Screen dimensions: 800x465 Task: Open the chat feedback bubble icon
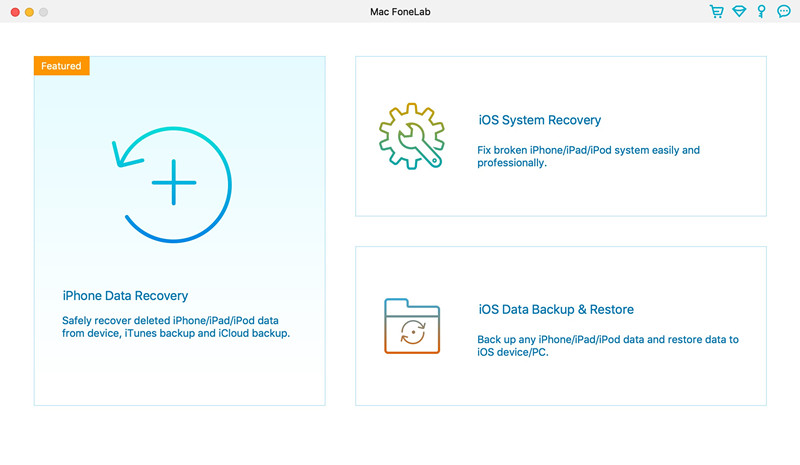click(x=784, y=11)
